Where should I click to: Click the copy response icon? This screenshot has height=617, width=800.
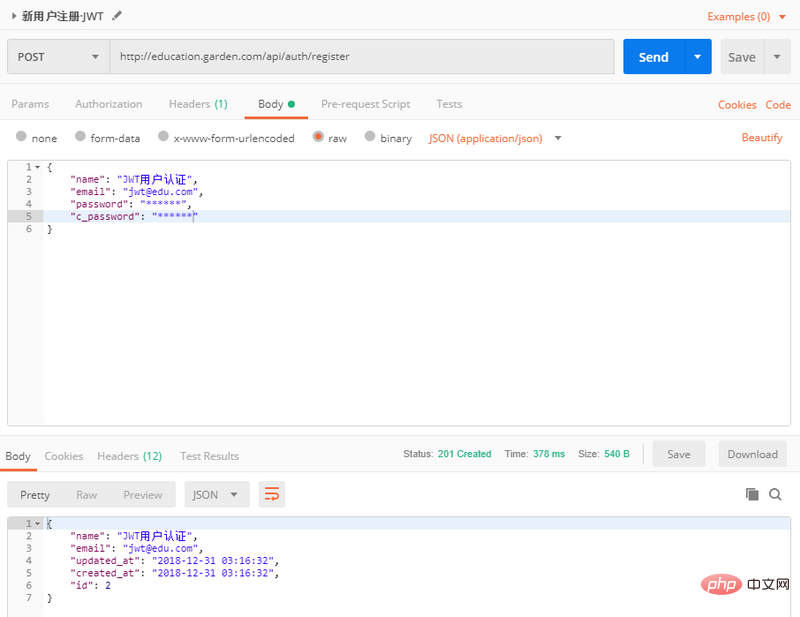click(752, 494)
